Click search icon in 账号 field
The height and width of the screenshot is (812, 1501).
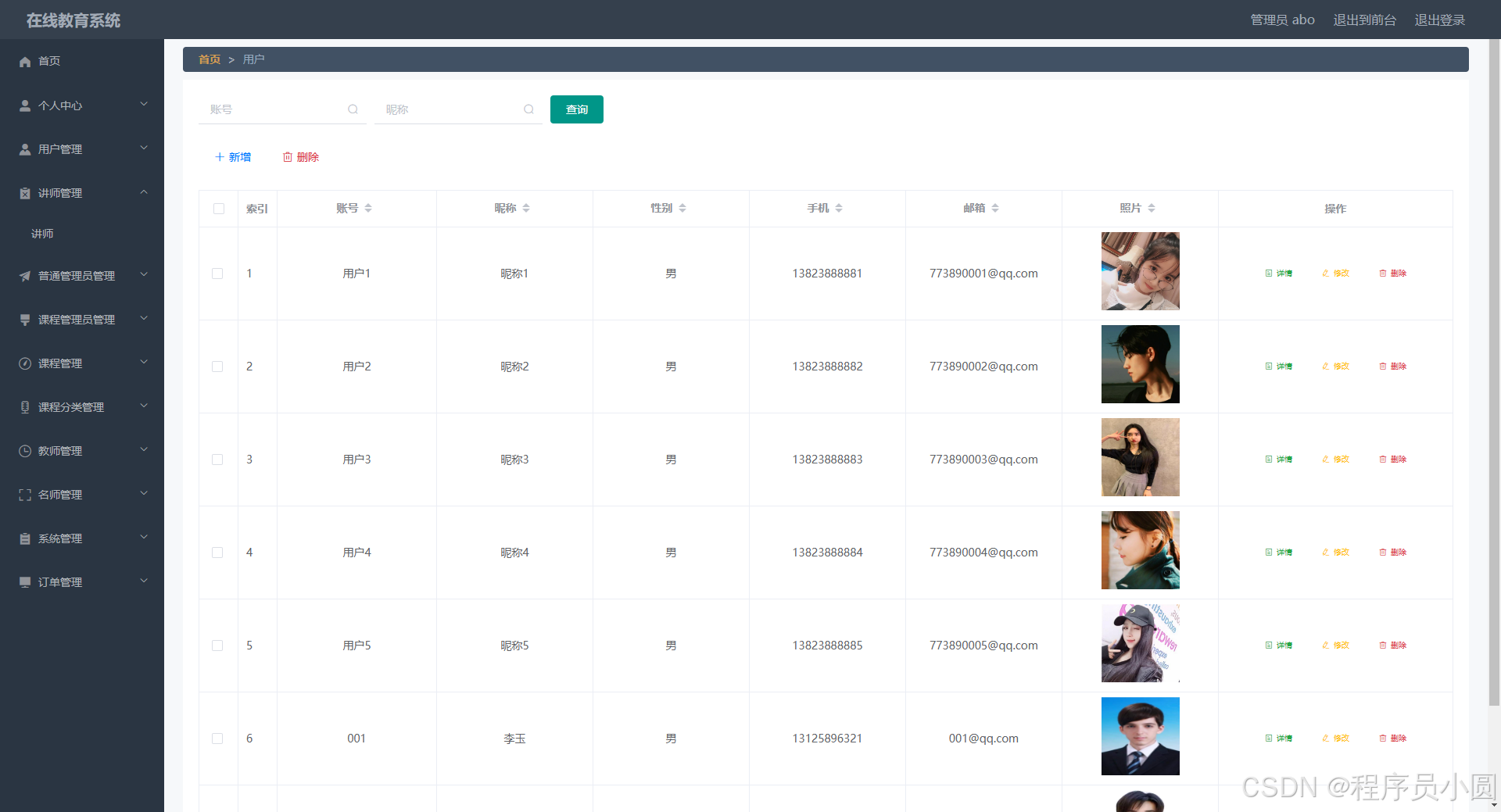[x=353, y=109]
